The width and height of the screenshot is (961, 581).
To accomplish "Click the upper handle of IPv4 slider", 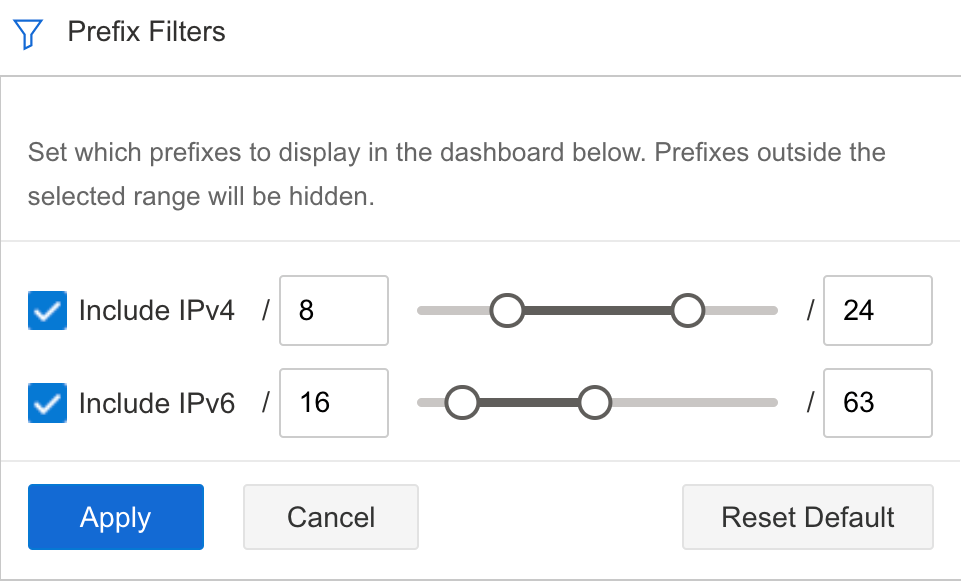I will pos(687,310).
